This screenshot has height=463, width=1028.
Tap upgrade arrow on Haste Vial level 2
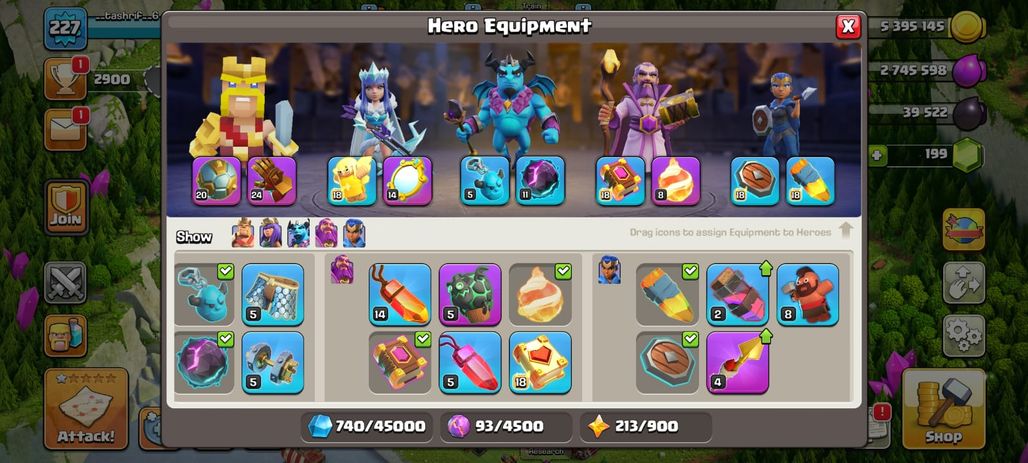(x=765, y=268)
